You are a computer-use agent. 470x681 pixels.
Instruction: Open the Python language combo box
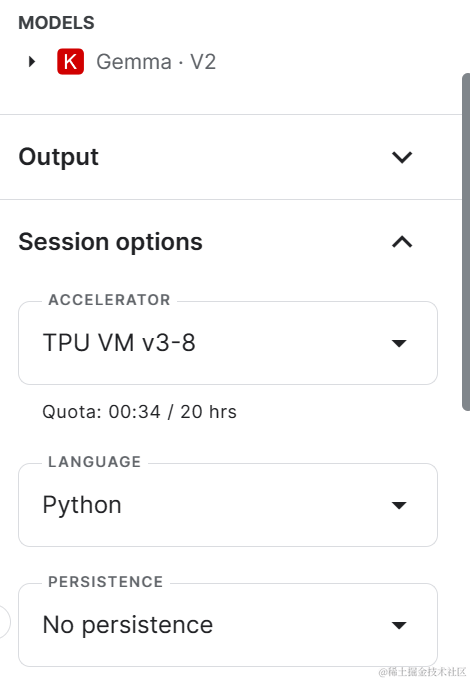228,505
